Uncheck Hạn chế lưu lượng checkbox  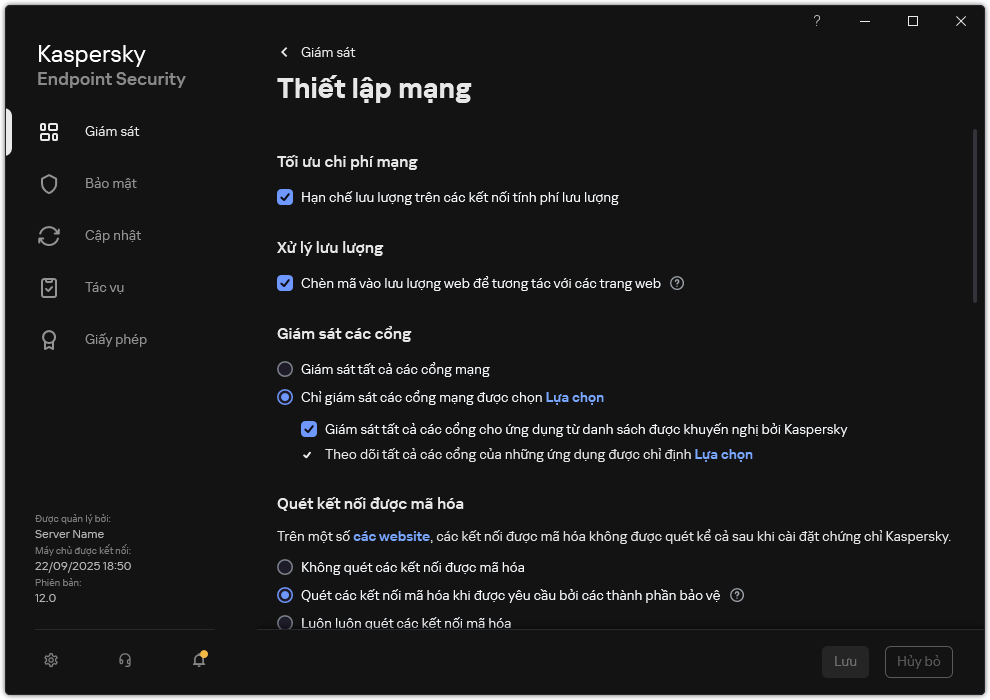point(285,197)
